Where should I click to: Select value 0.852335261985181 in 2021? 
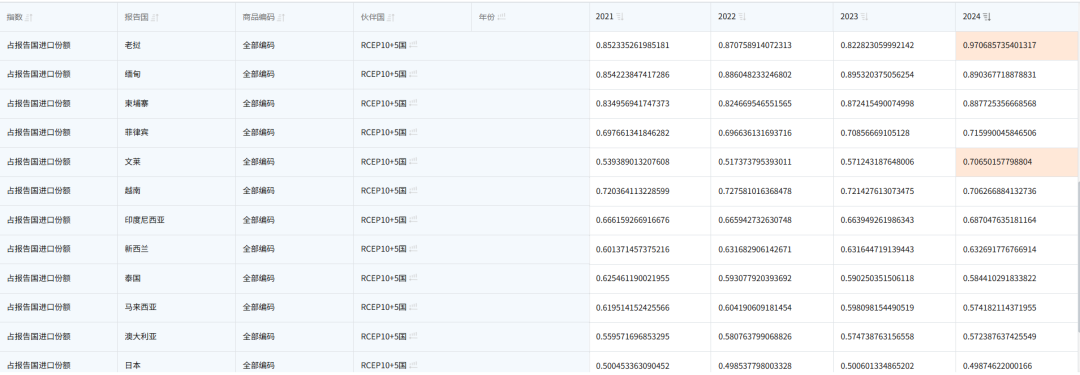pos(632,45)
